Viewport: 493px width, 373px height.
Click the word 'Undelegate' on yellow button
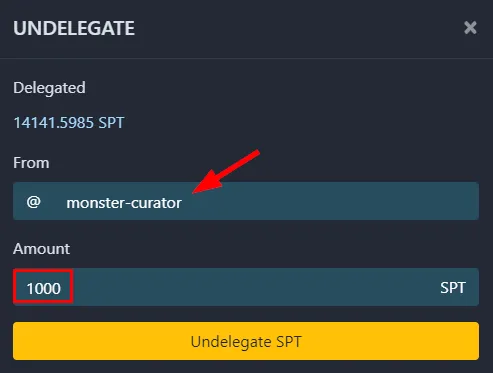tap(231, 342)
